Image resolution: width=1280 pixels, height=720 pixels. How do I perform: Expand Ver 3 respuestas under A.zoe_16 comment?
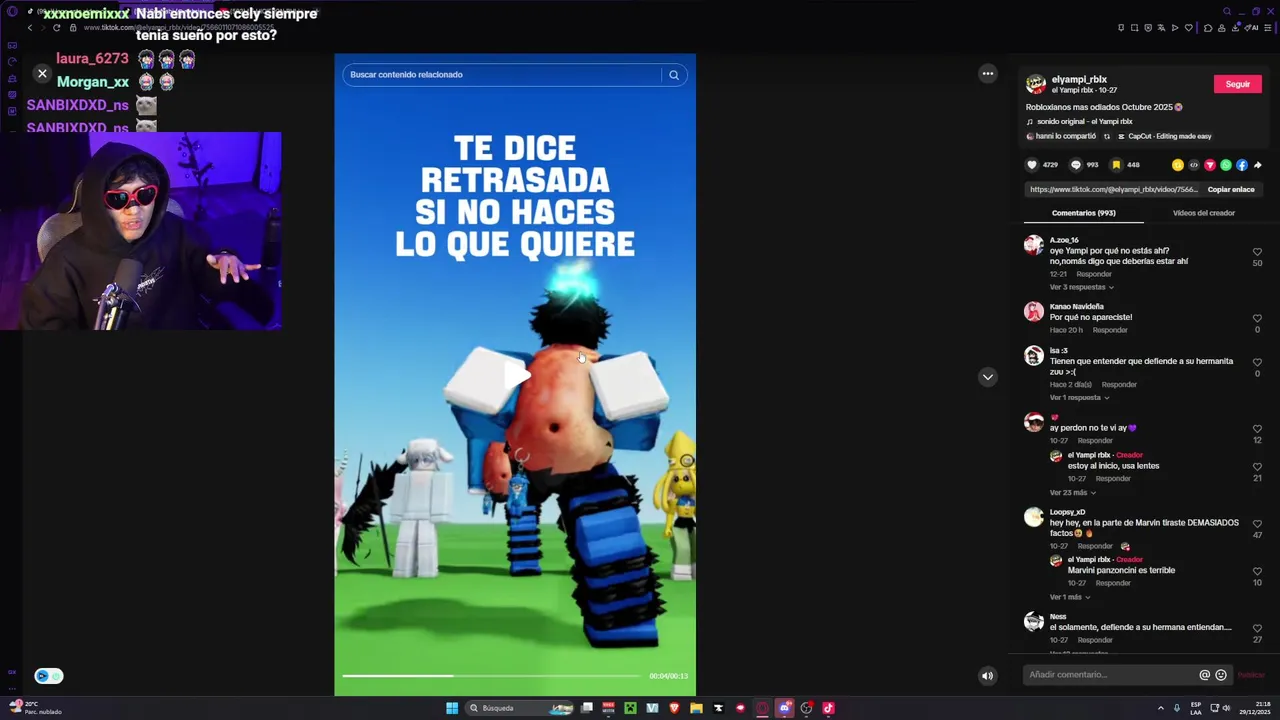click(1081, 287)
